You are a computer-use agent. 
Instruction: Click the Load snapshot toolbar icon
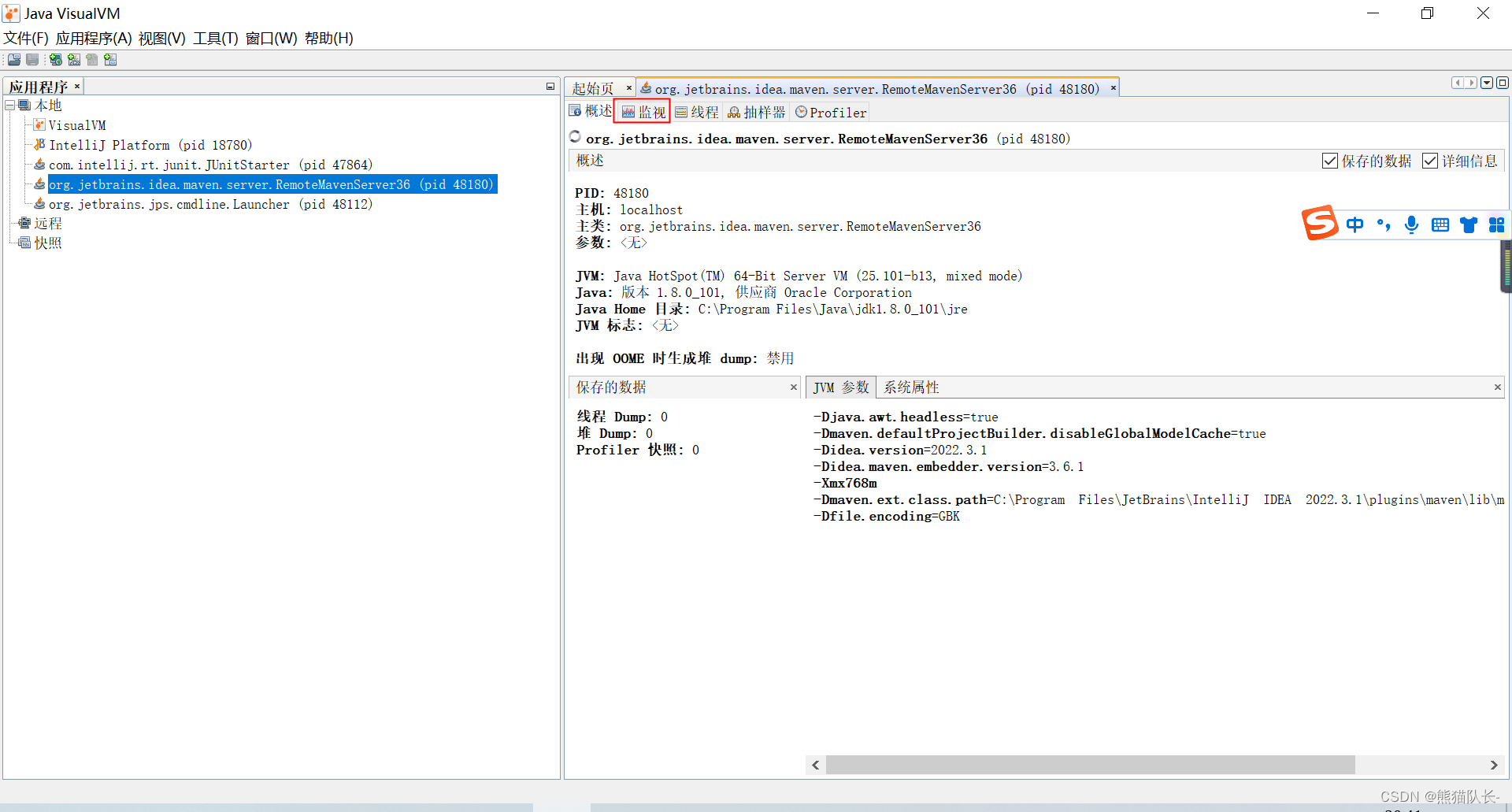tap(14, 60)
